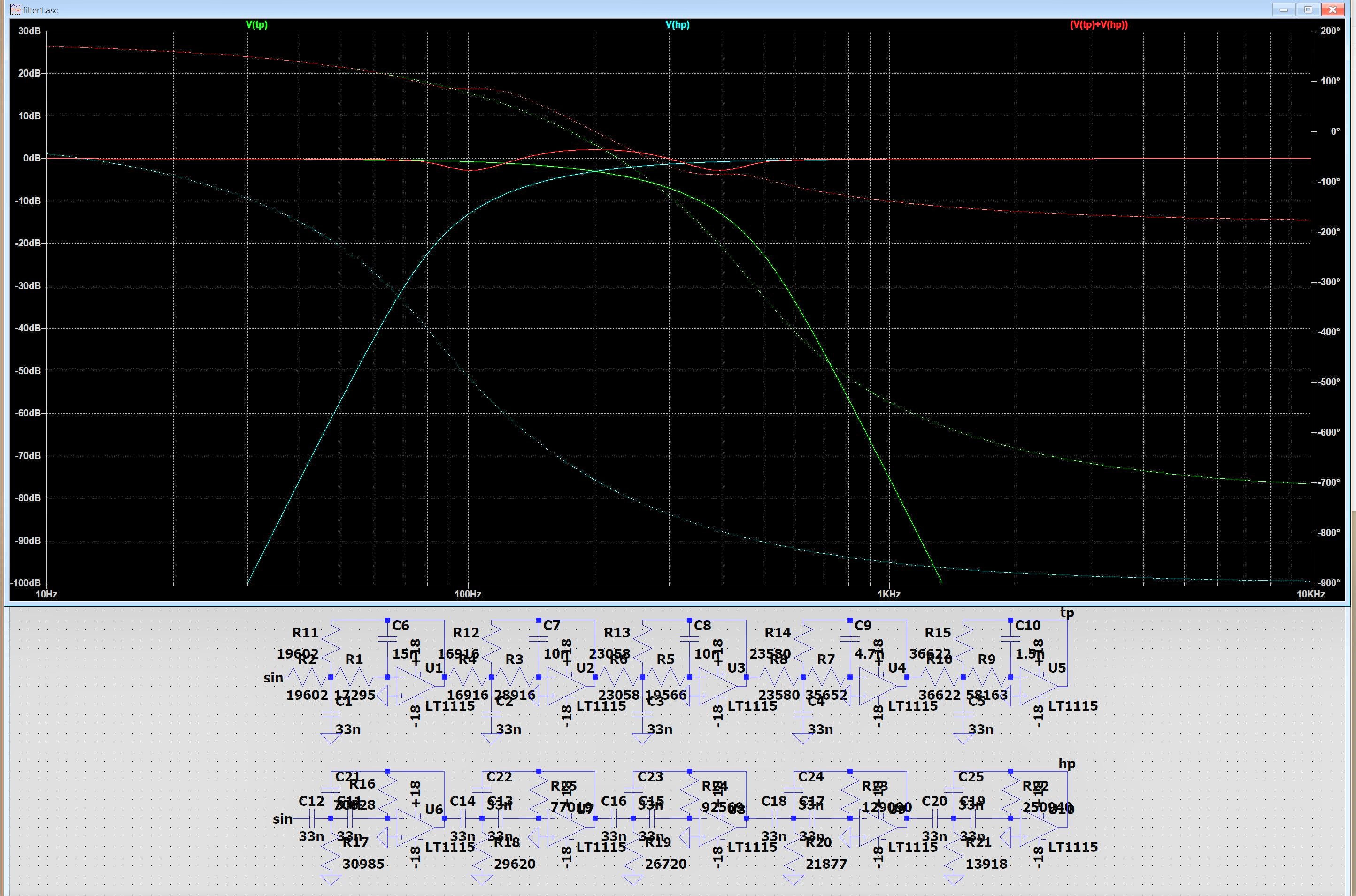Click the hp output net label
Image resolution: width=1356 pixels, height=896 pixels.
1067,764
